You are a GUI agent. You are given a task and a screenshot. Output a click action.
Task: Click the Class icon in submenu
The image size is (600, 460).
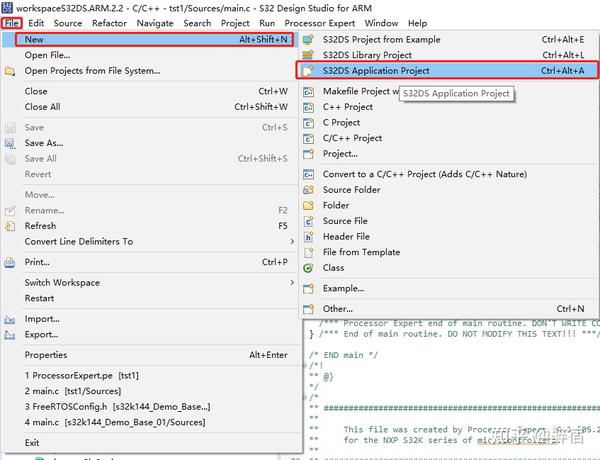tap(308, 268)
